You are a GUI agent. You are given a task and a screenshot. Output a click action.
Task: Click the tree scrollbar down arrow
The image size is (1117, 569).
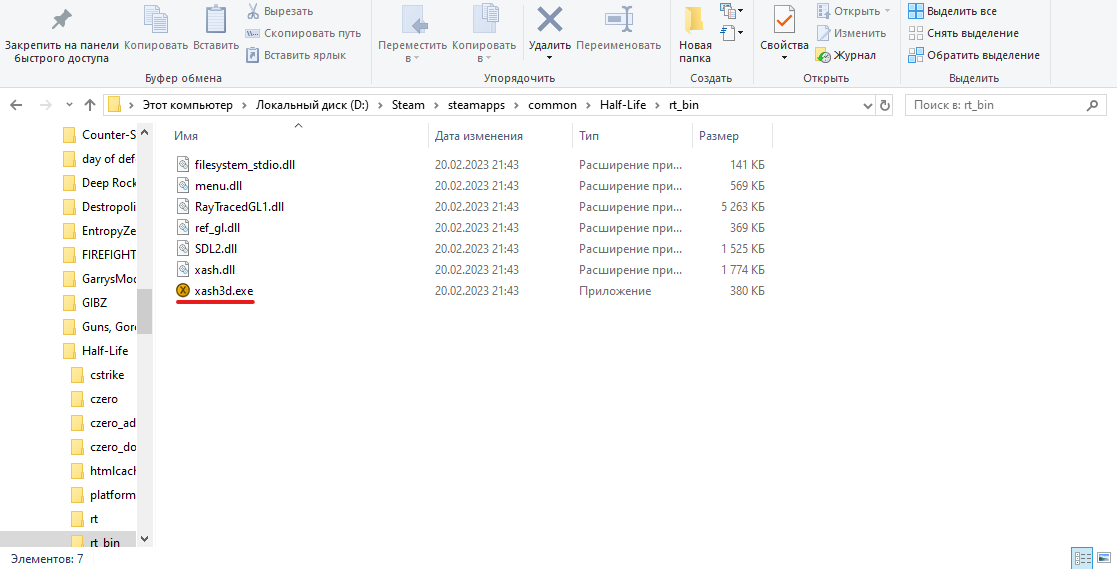tap(145, 539)
